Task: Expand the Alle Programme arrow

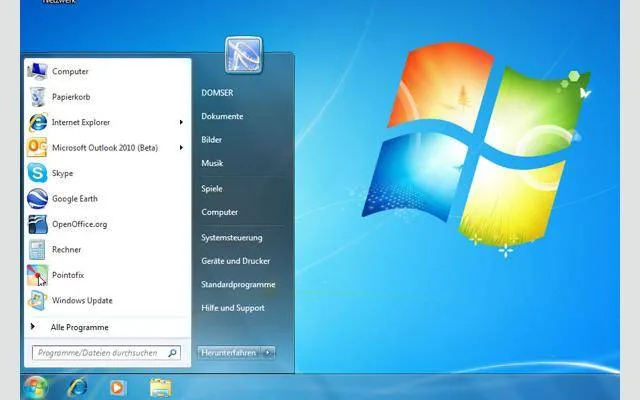Action: tap(33, 326)
